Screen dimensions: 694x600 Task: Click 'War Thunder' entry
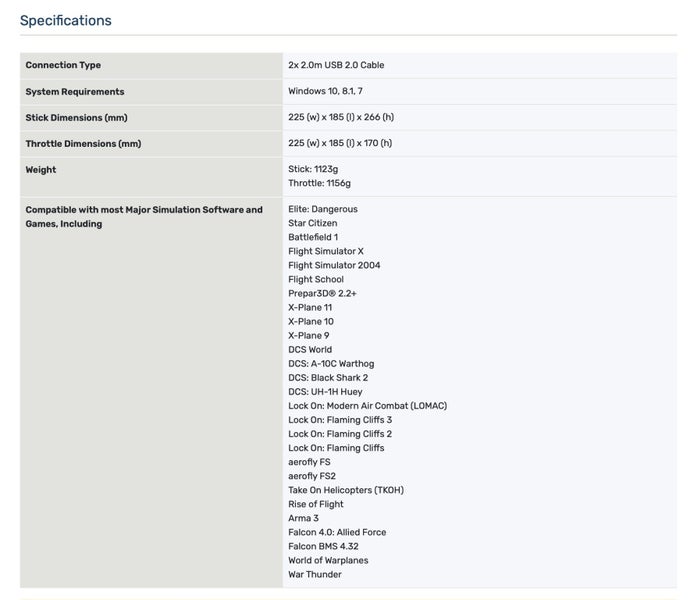[315, 574]
